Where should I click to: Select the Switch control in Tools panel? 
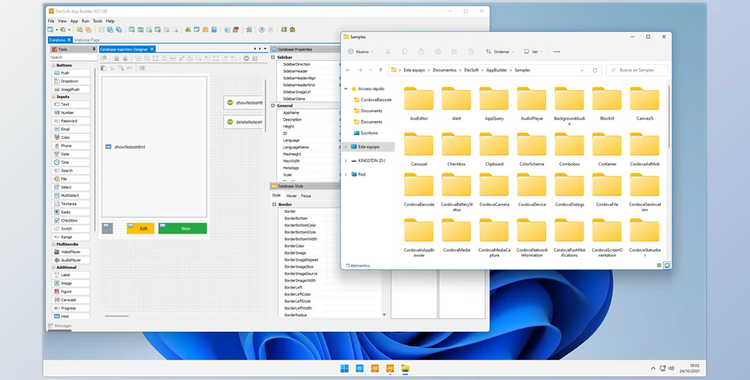[x=71, y=229]
